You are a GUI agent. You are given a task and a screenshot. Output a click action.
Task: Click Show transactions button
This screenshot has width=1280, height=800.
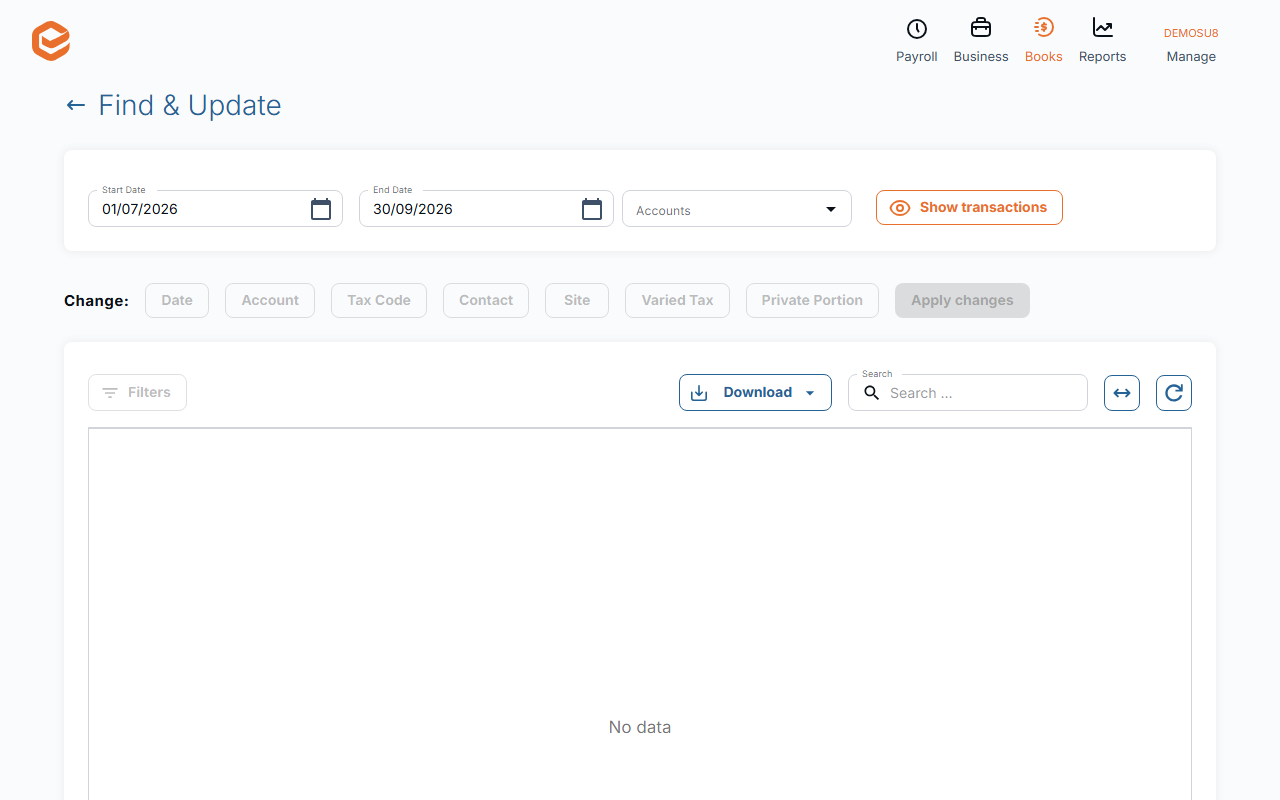969,208
